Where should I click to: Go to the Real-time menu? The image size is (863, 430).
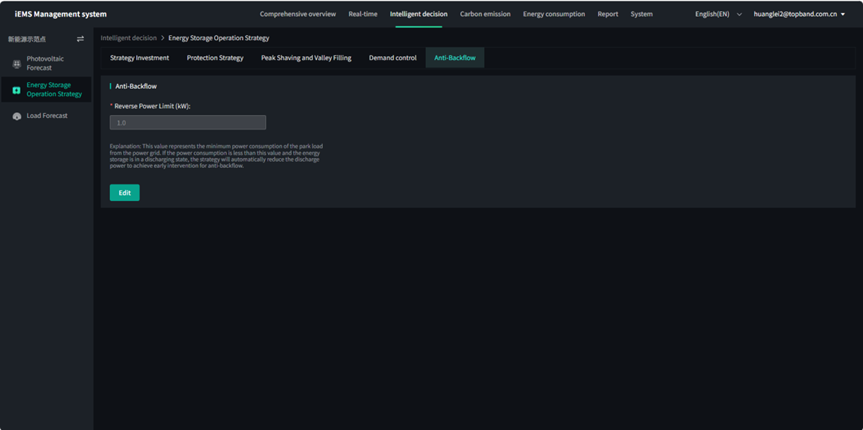pos(362,14)
